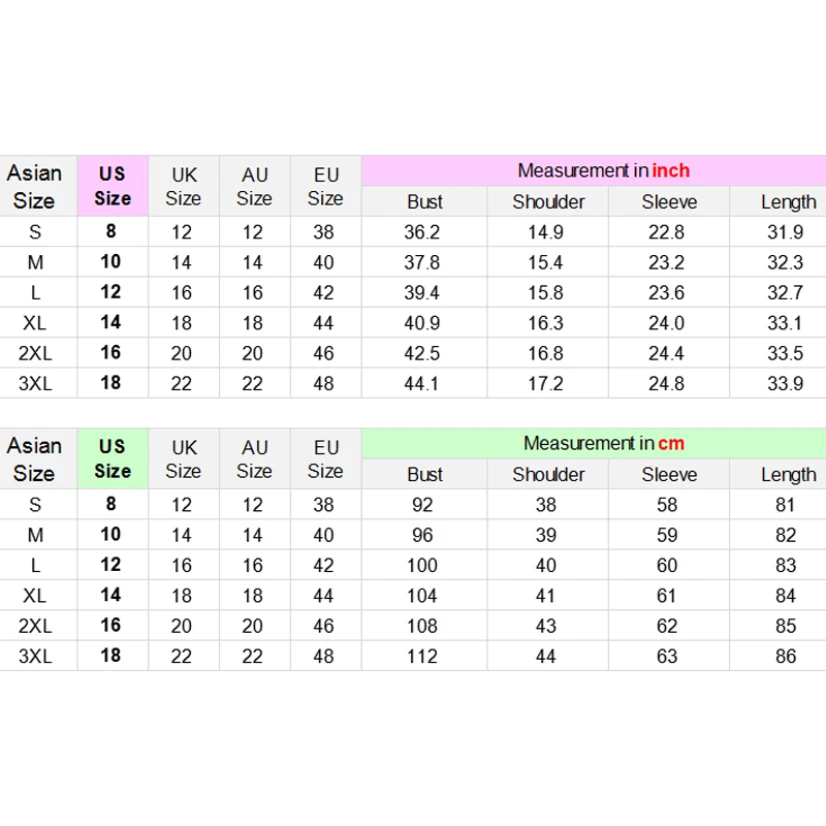Select the Bust value 112
This screenshot has height=826, width=826.
click(422, 656)
